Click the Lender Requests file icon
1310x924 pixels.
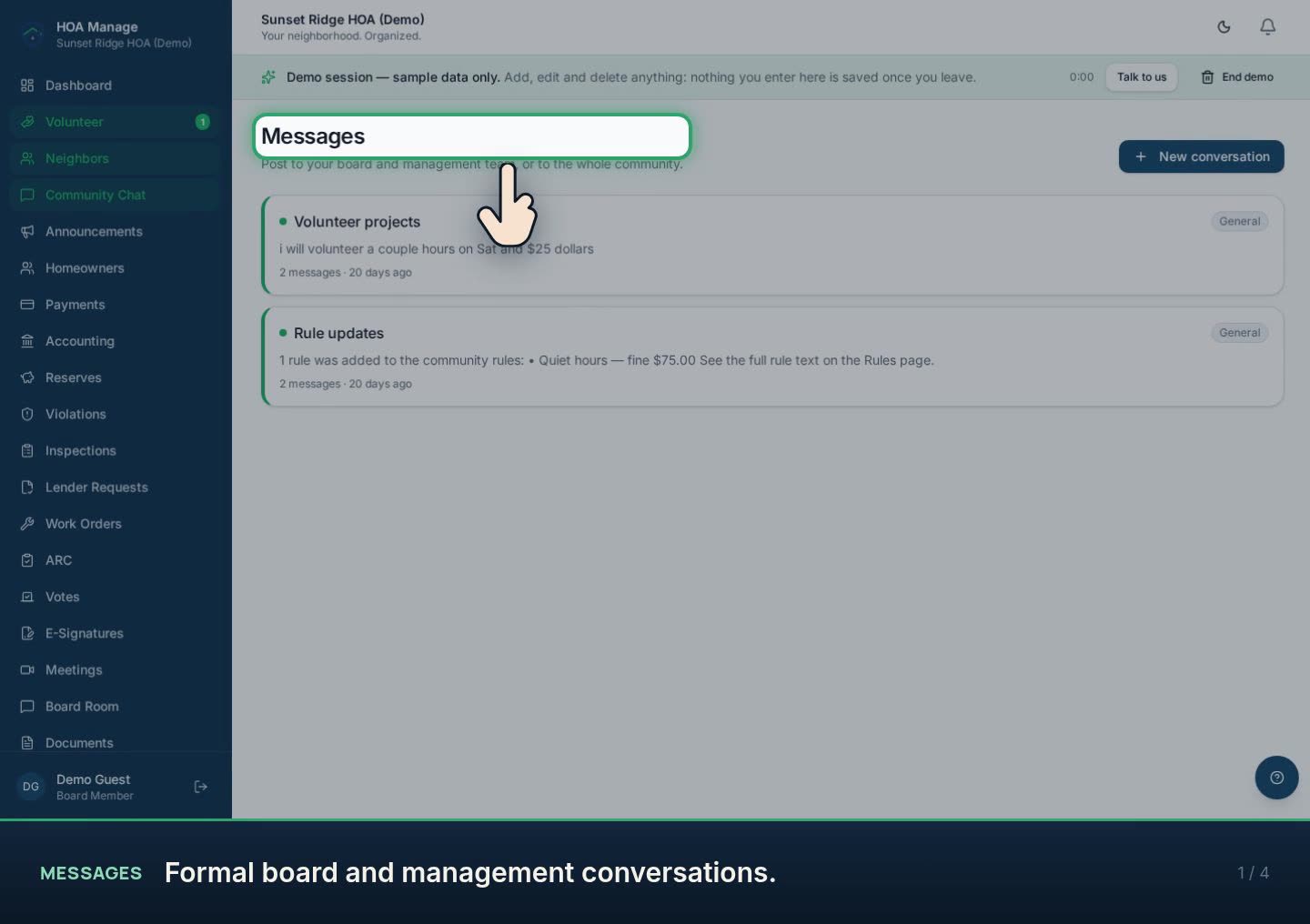(x=27, y=487)
